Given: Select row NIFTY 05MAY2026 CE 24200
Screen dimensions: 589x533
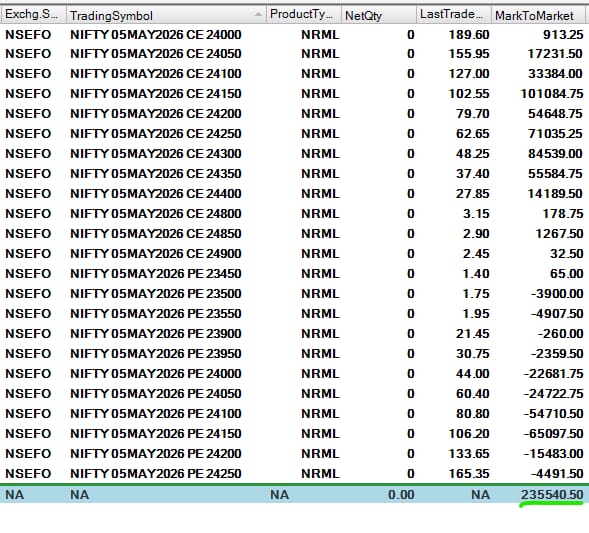Looking at the screenshot, I should (294, 113).
